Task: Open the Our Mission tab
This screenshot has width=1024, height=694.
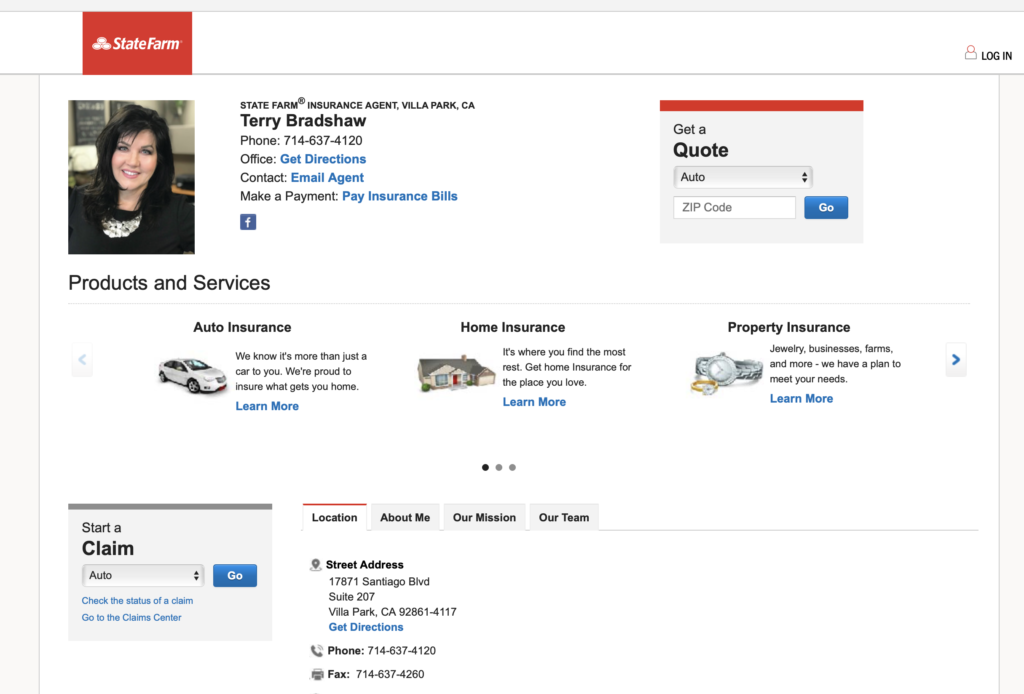Action: point(485,518)
